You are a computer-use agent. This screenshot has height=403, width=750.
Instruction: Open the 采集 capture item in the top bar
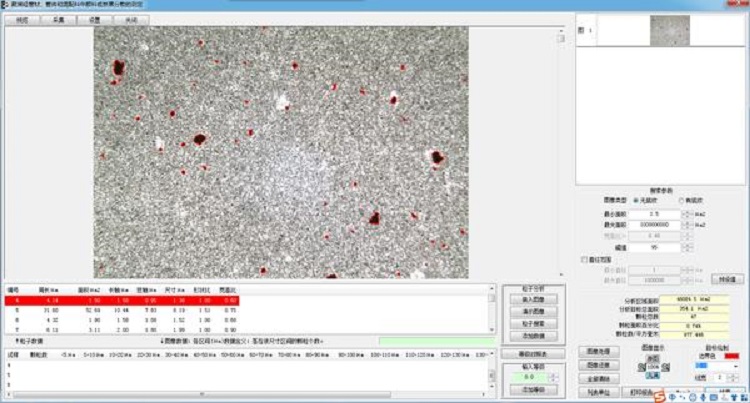click(58, 19)
